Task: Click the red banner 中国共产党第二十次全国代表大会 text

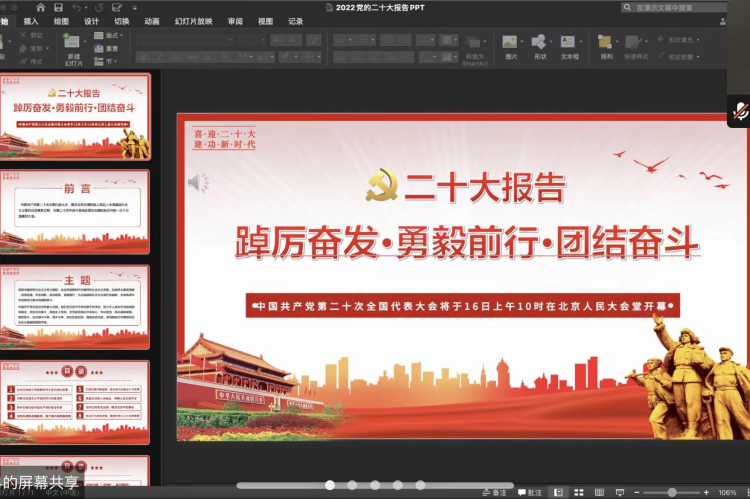Action: tap(463, 306)
